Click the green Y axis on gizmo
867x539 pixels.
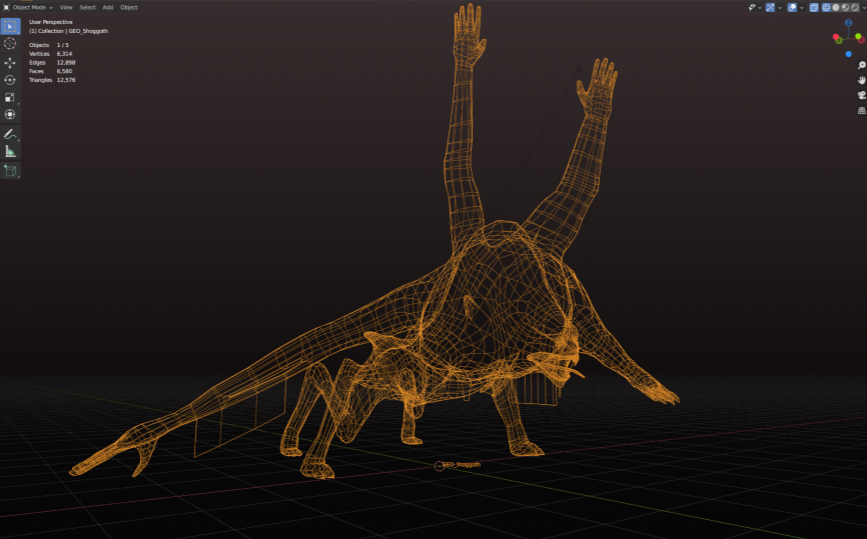pyautogui.click(x=839, y=40)
